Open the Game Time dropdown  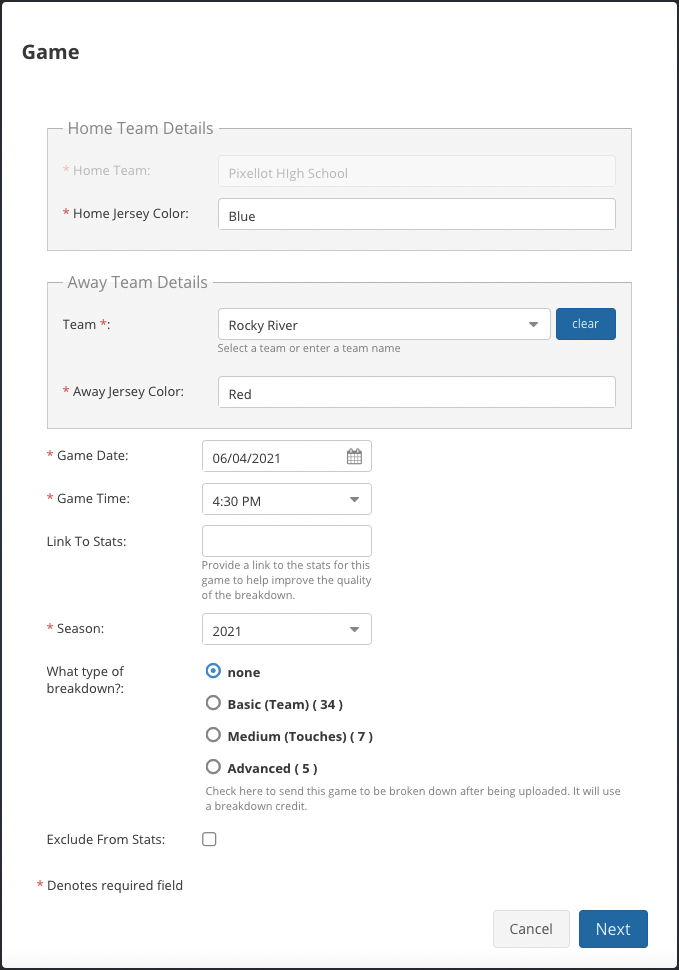(287, 499)
